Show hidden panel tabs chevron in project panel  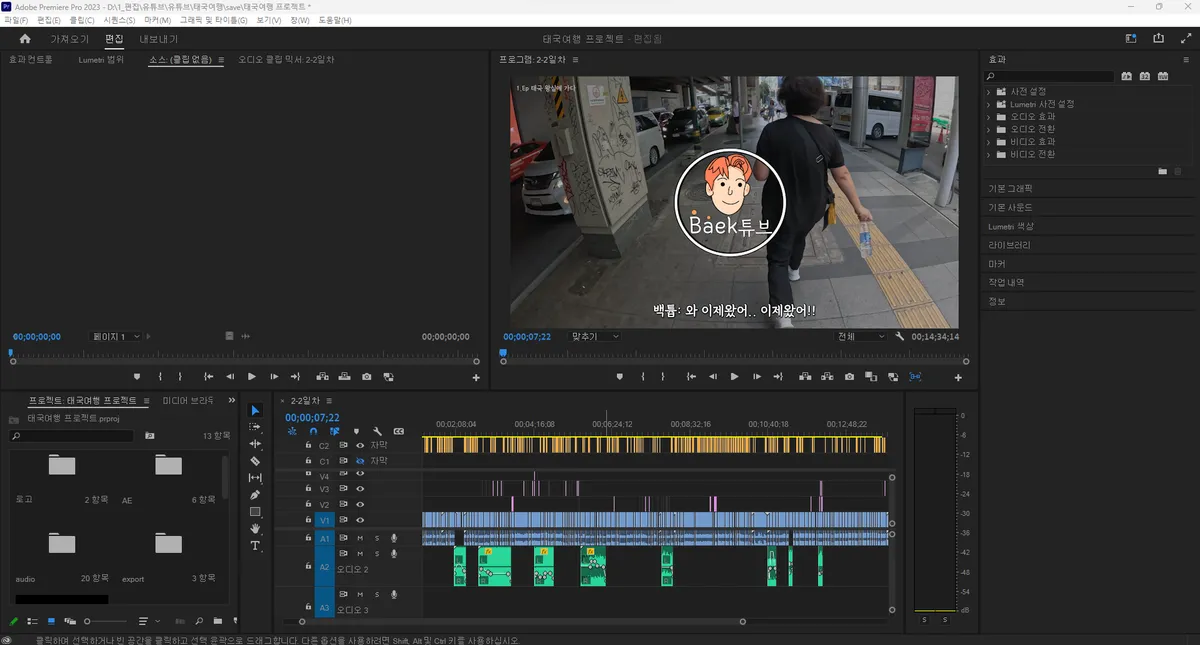pos(231,400)
